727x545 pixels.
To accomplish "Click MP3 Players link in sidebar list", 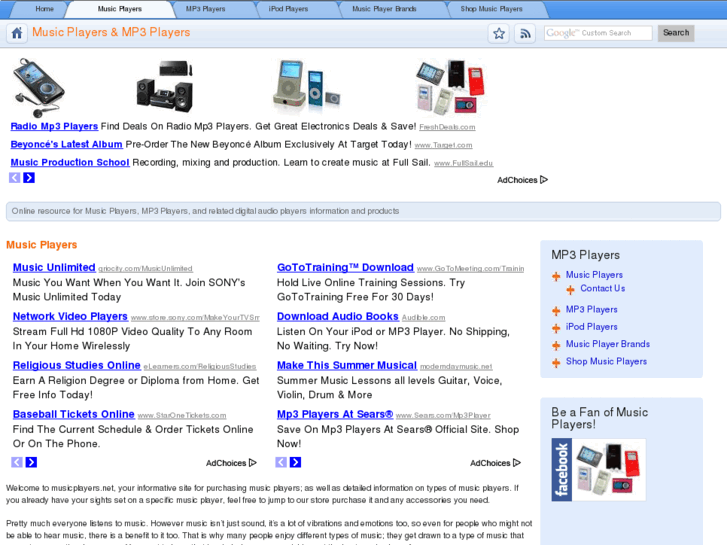I will [592, 309].
